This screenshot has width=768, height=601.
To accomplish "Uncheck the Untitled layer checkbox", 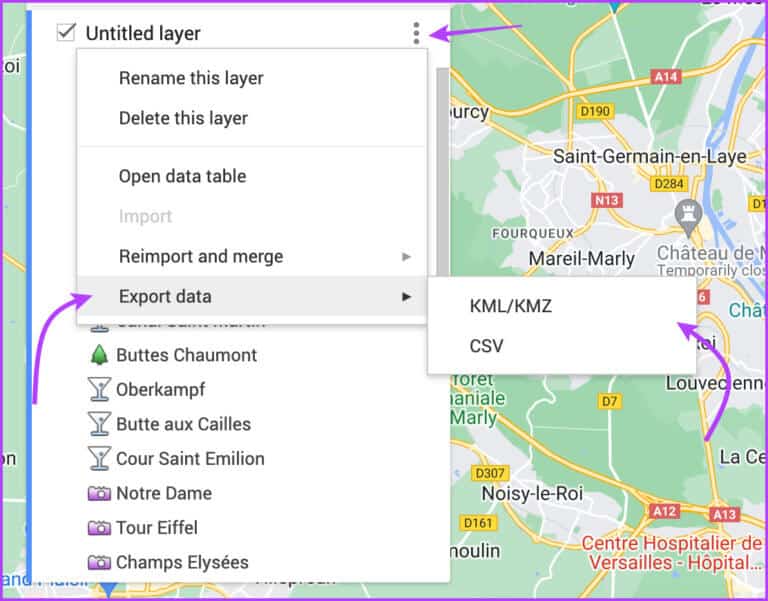I will 67,33.
